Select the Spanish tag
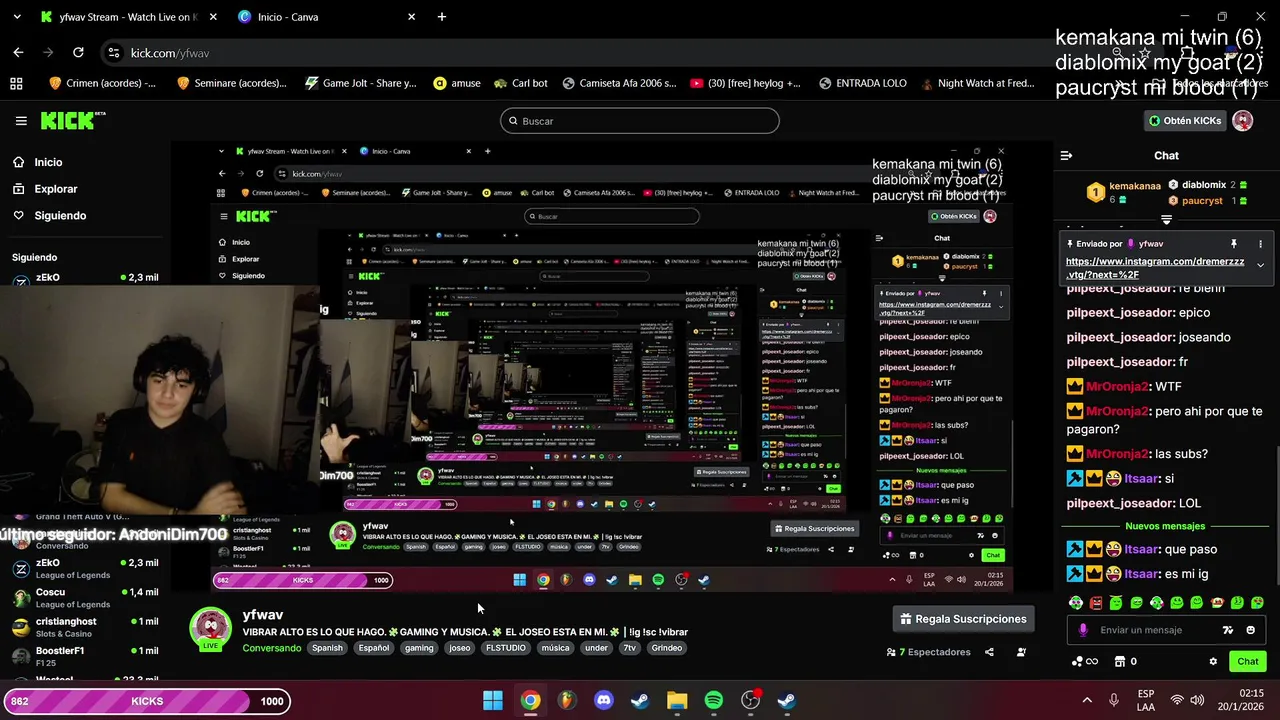1280x720 pixels. tap(327, 648)
